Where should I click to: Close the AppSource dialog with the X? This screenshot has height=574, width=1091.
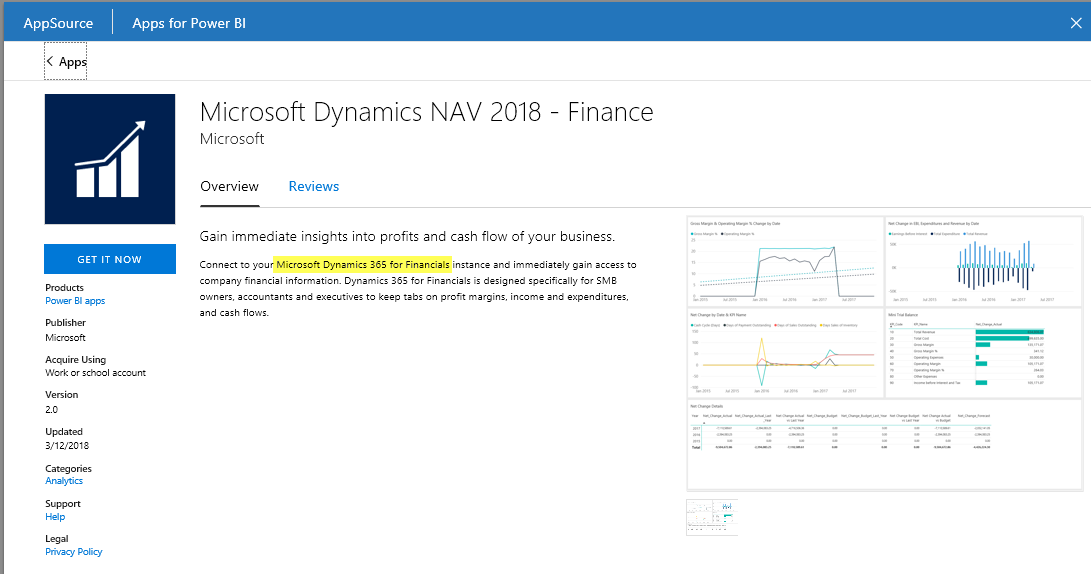1076,23
